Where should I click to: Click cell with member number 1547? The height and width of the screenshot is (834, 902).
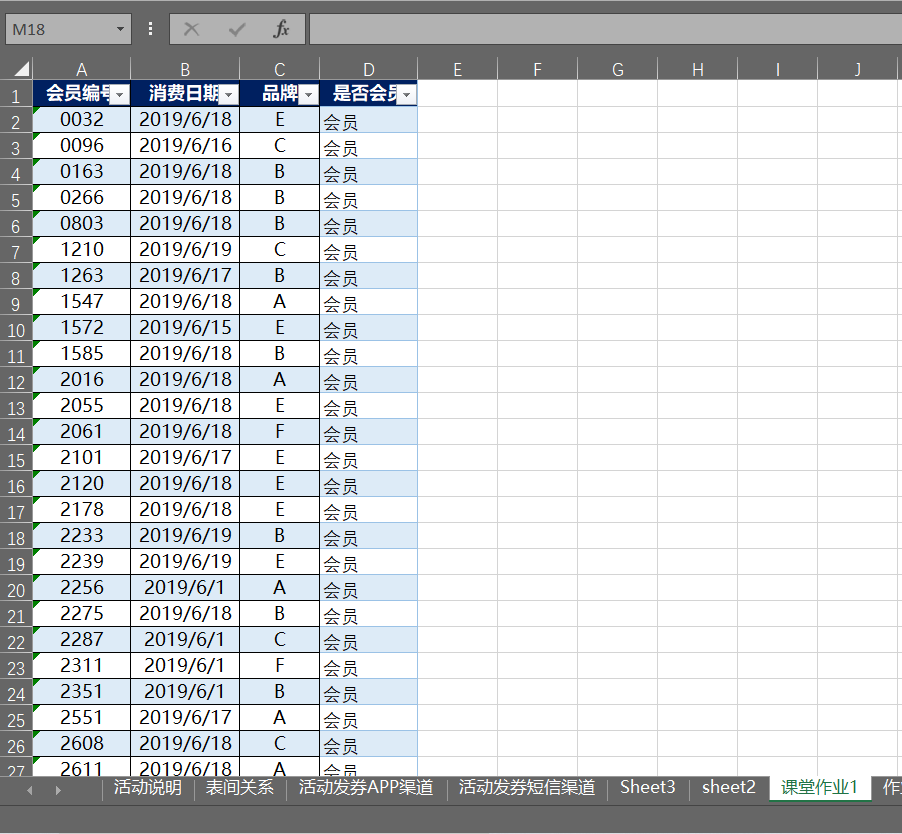point(82,301)
